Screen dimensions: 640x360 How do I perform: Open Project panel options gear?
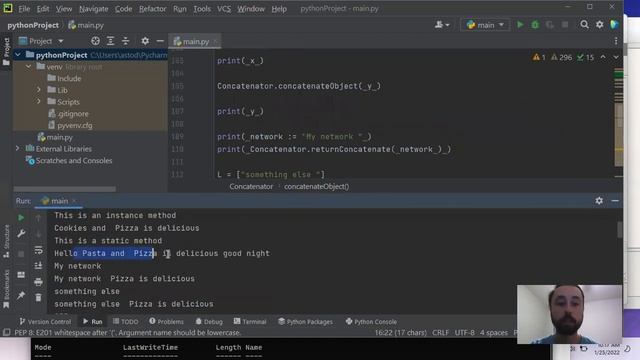pos(145,41)
